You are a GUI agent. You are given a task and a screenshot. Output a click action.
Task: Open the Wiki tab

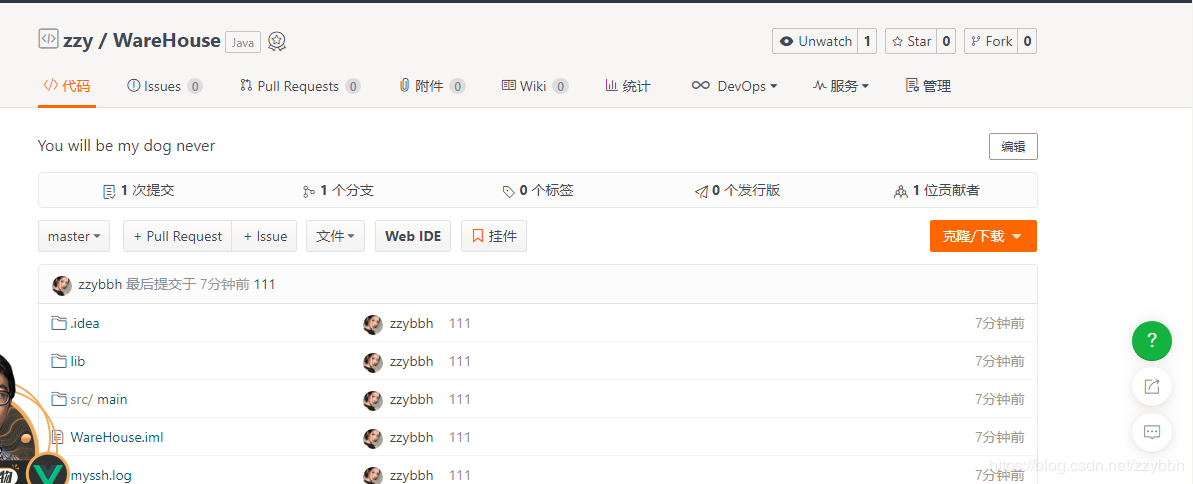pyautogui.click(x=535, y=86)
